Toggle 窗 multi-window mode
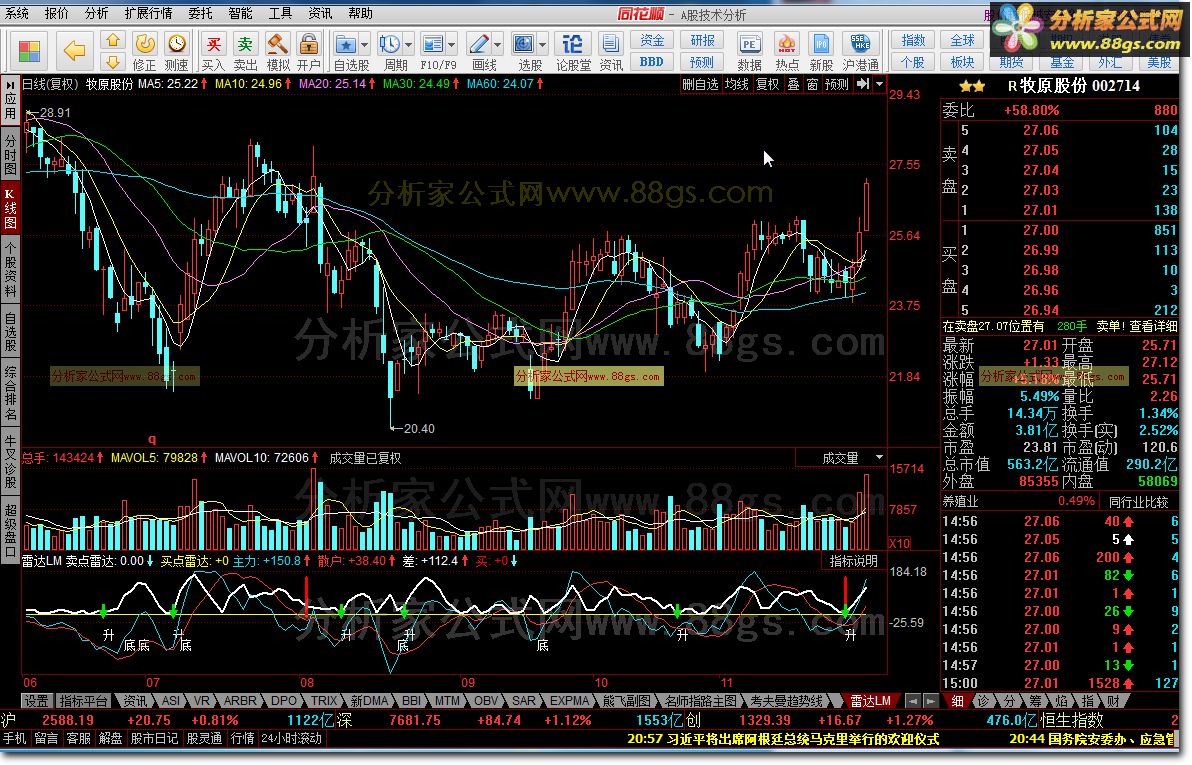The width and height of the screenshot is (1192, 765). 812,84
